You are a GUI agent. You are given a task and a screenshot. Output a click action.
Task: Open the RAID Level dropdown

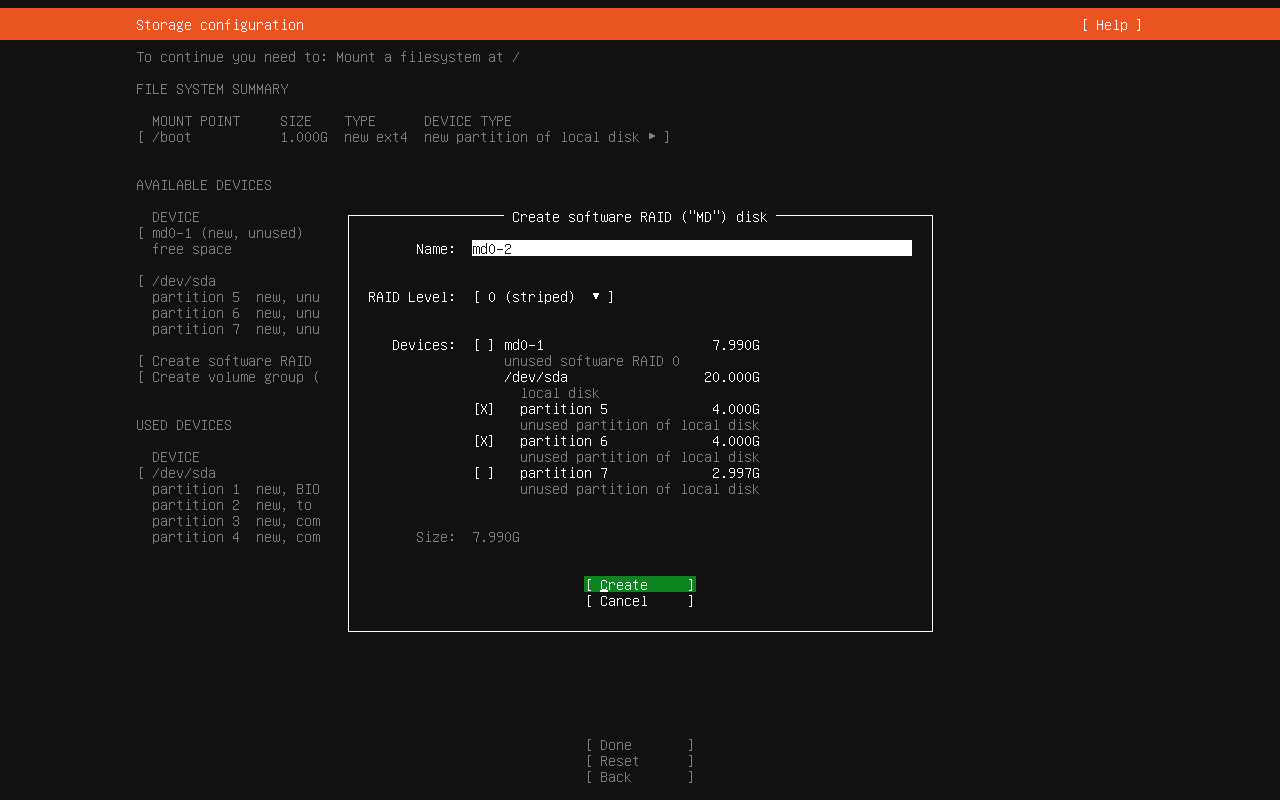click(x=543, y=297)
